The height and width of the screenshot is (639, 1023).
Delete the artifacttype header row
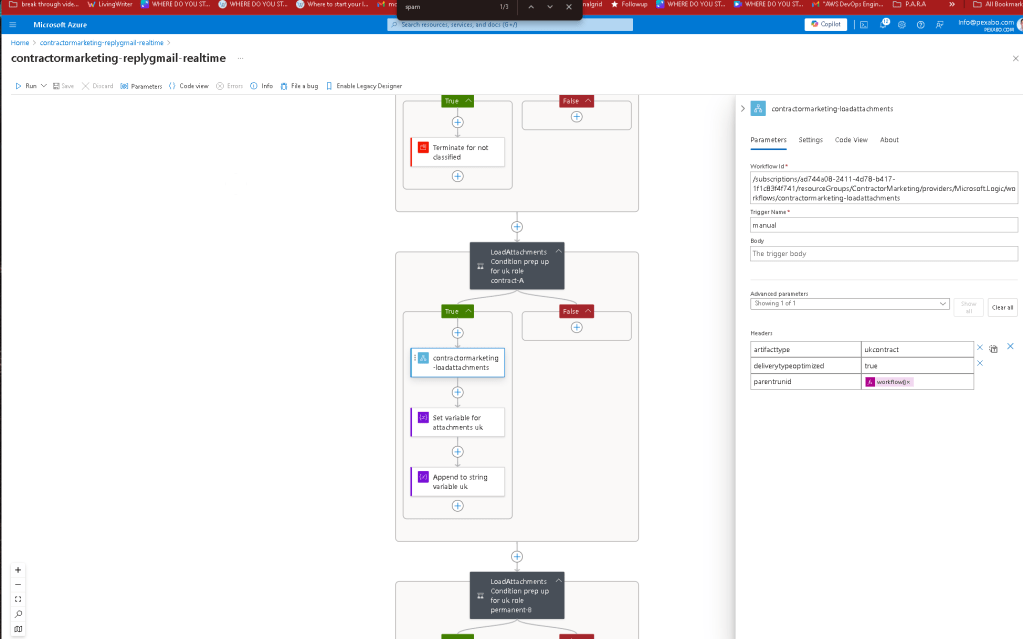[x=980, y=348]
